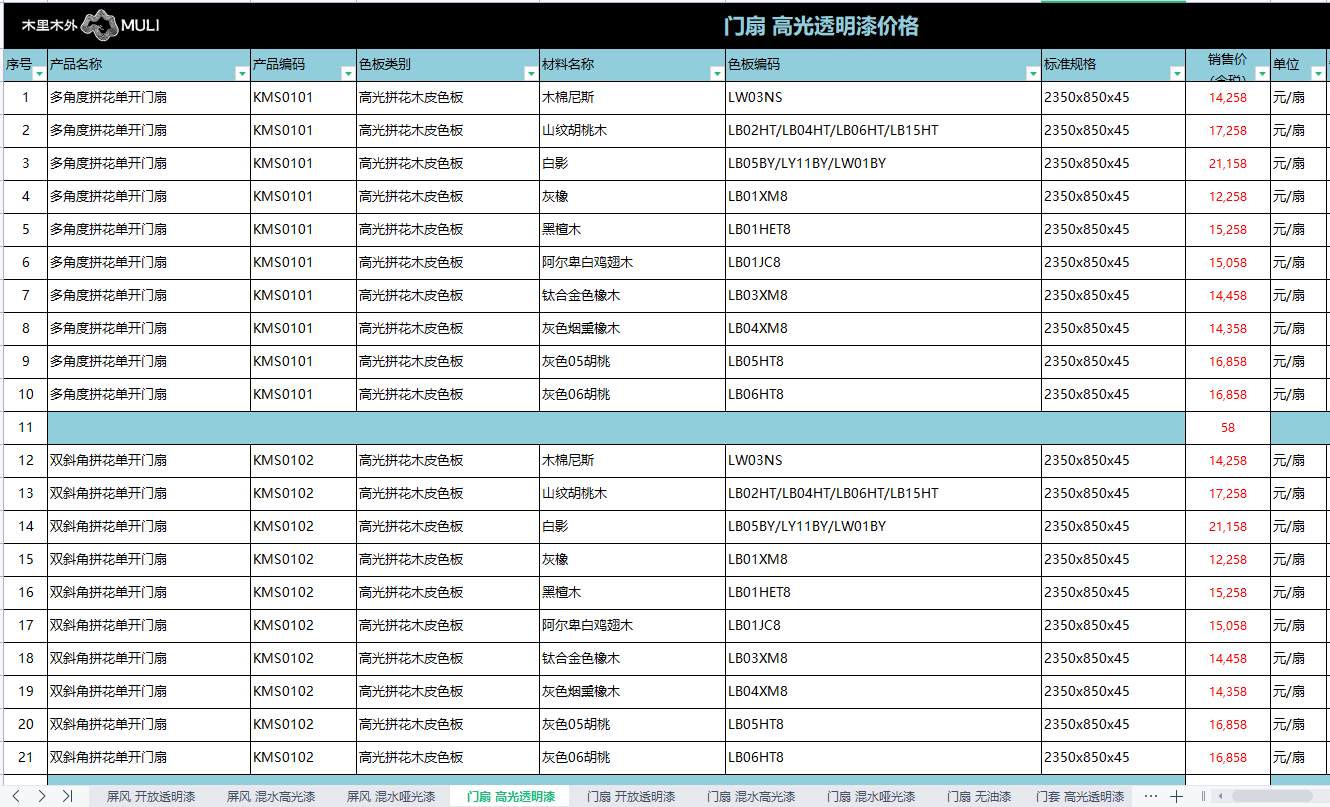1330x807 pixels.
Task: Select row 3 code LB05BY/LY11BY/LW01BY
Action: coord(884,164)
